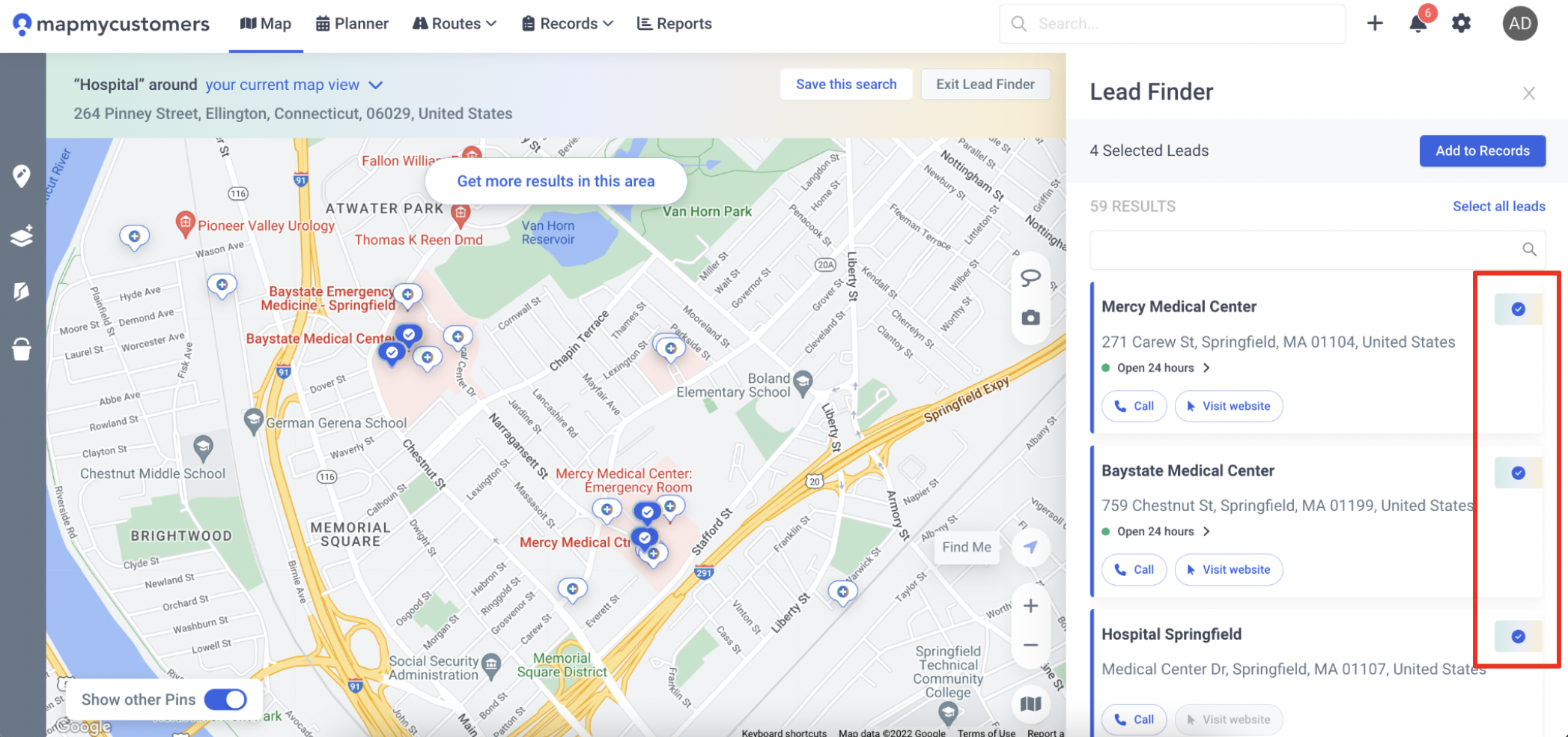Open settings gear in top bar

coord(1461,23)
